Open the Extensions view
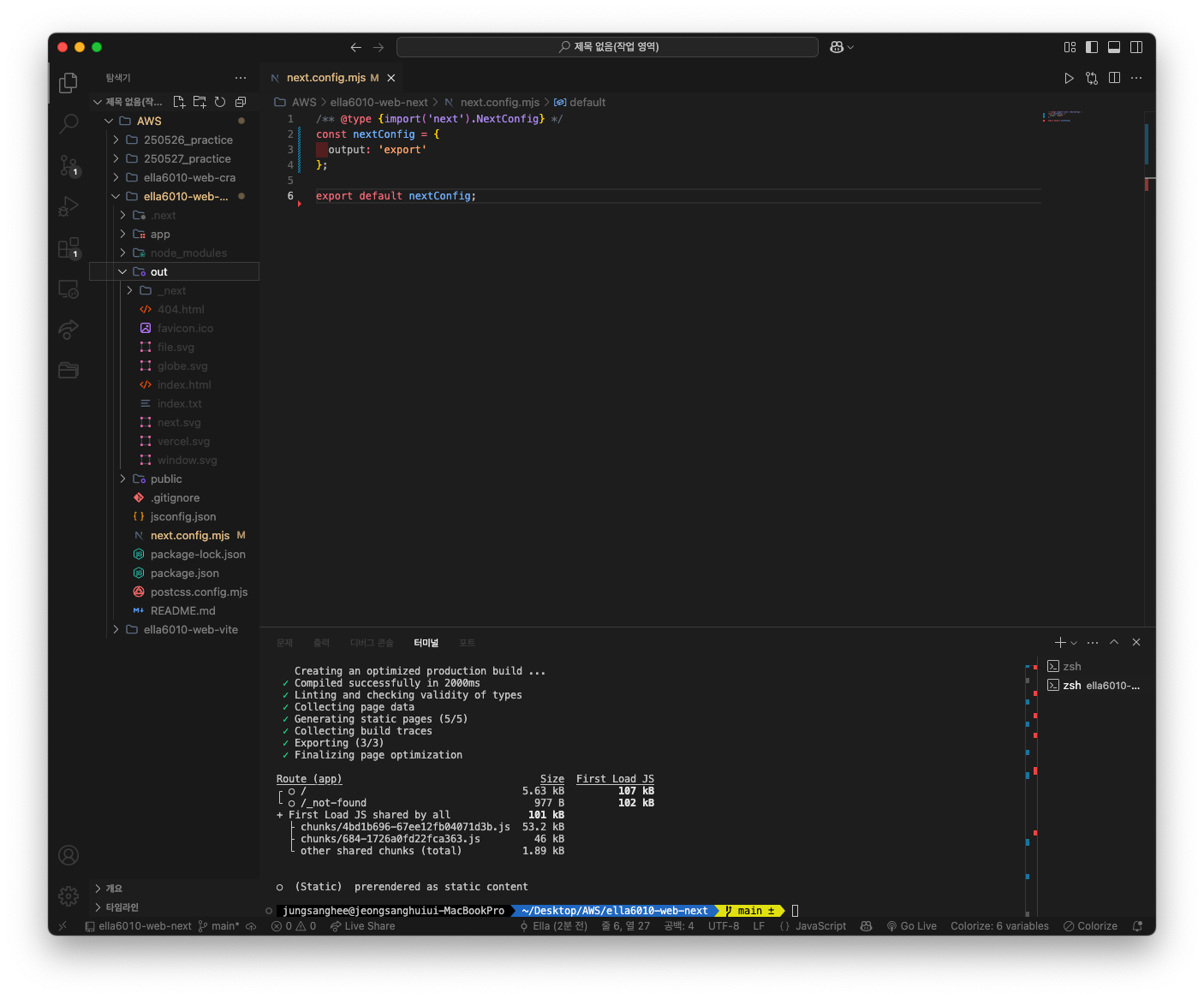Viewport: 1204px width, 999px height. click(69, 247)
